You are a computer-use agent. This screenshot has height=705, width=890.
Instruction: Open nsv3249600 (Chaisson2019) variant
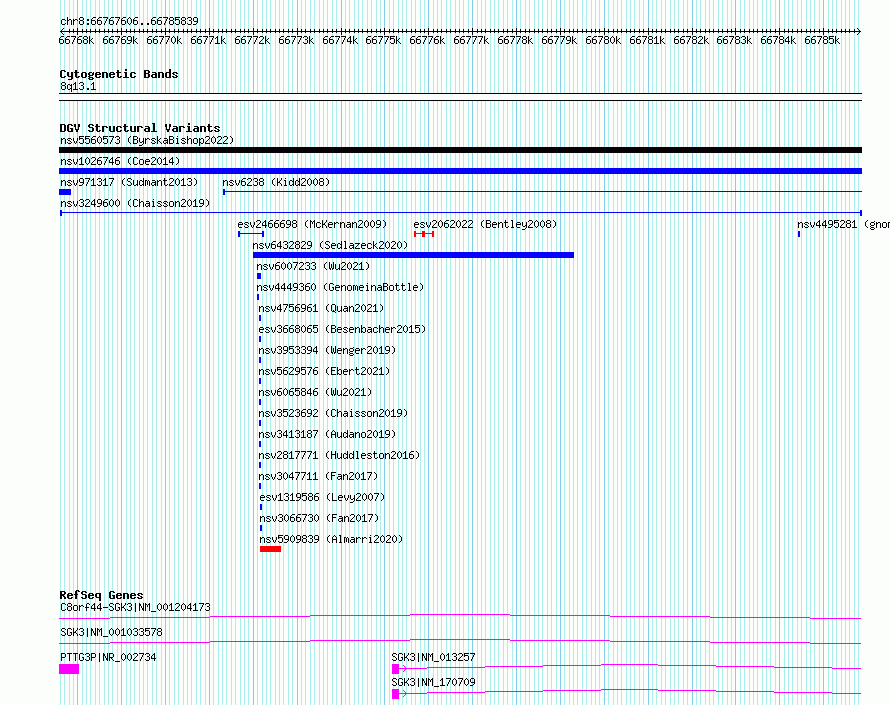pos(135,203)
